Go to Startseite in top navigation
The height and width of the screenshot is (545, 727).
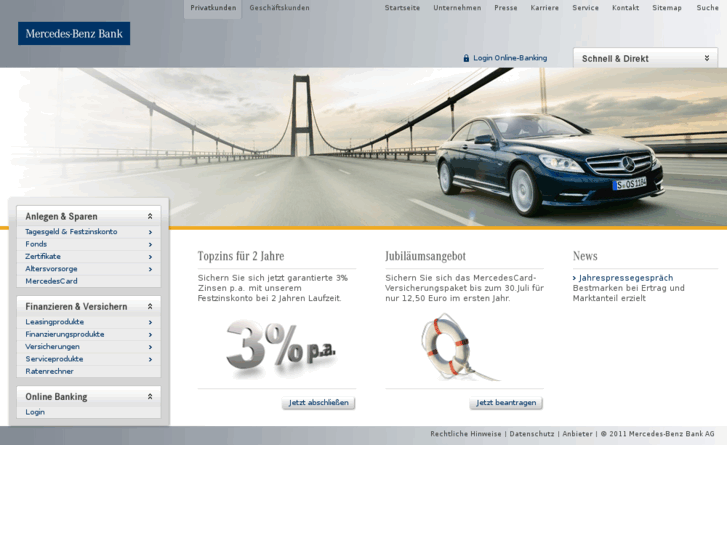pyautogui.click(x=402, y=8)
